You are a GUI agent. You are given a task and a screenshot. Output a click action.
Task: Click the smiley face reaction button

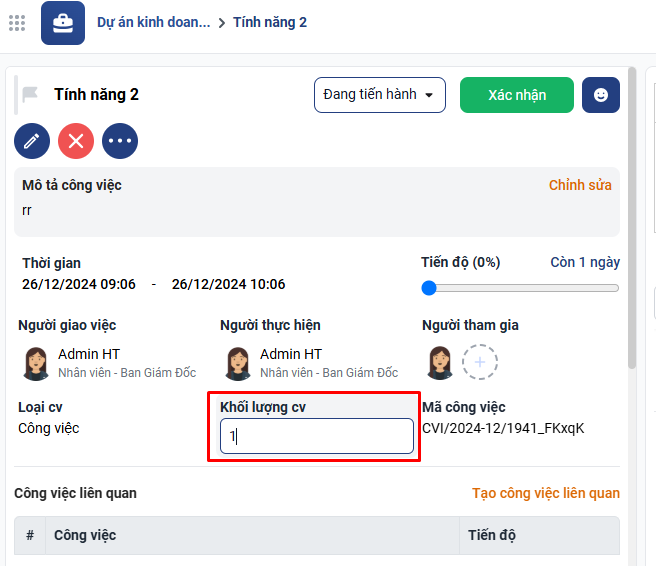pos(600,95)
